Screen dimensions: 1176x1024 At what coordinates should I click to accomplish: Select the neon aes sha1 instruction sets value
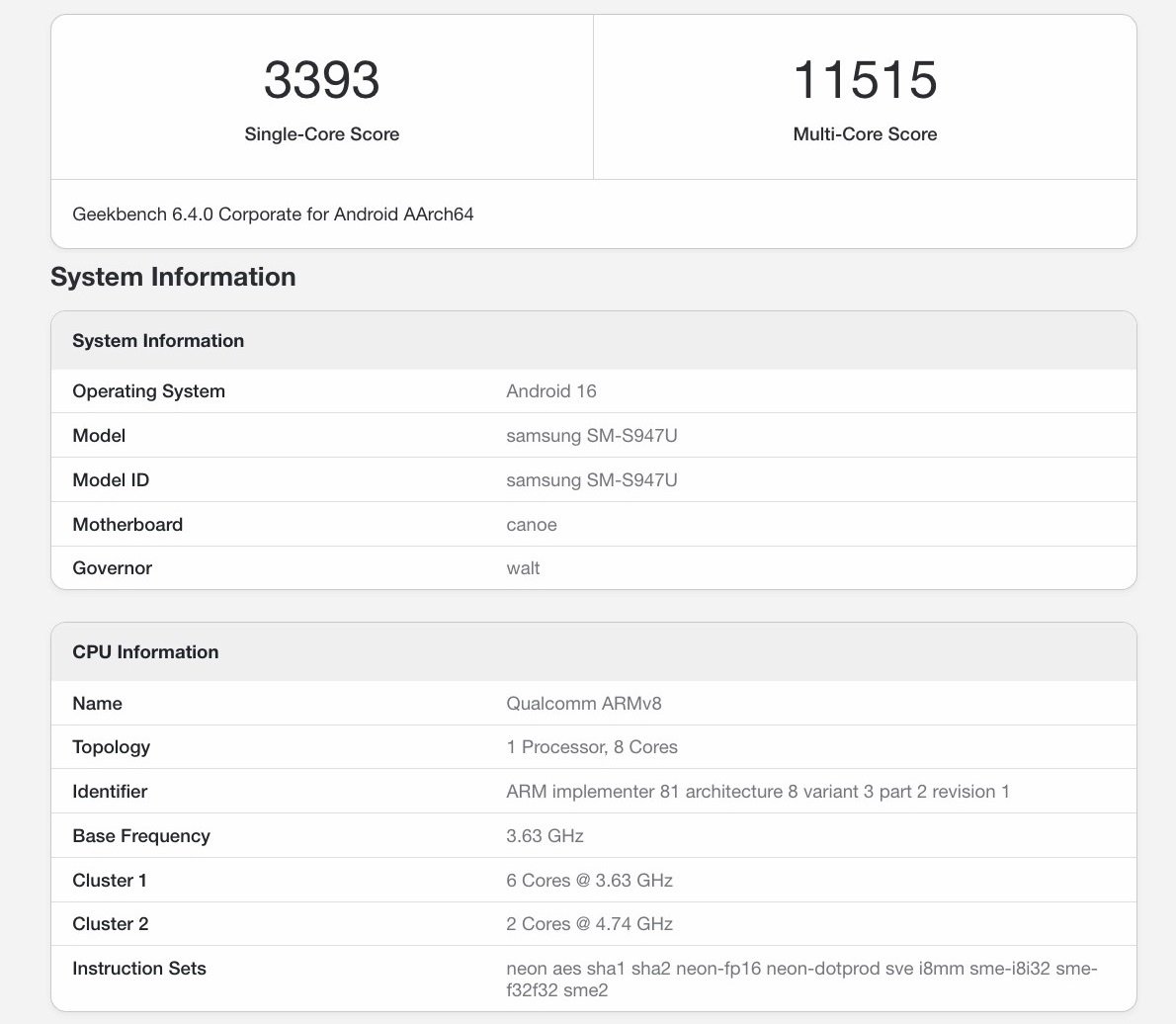pyautogui.click(x=801, y=979)
